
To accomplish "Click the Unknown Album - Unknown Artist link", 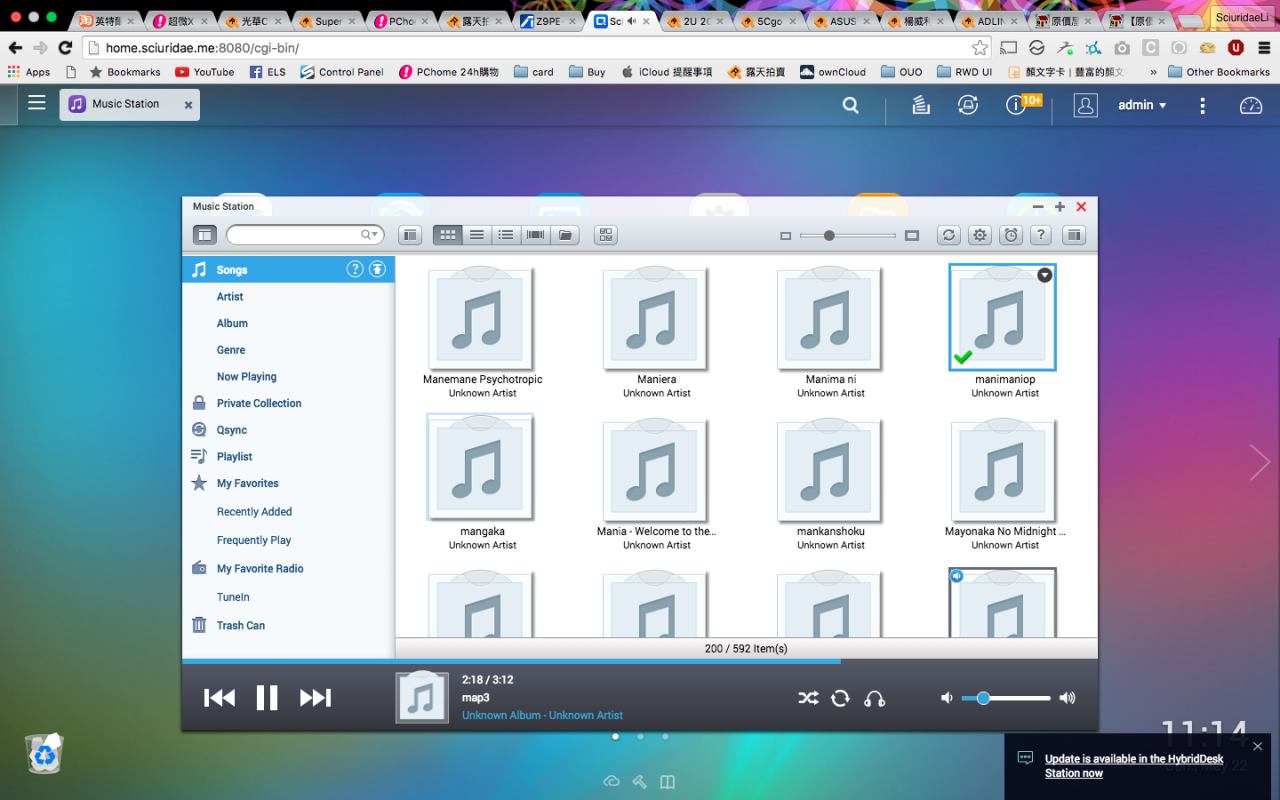I will click(x=542, y=716).
